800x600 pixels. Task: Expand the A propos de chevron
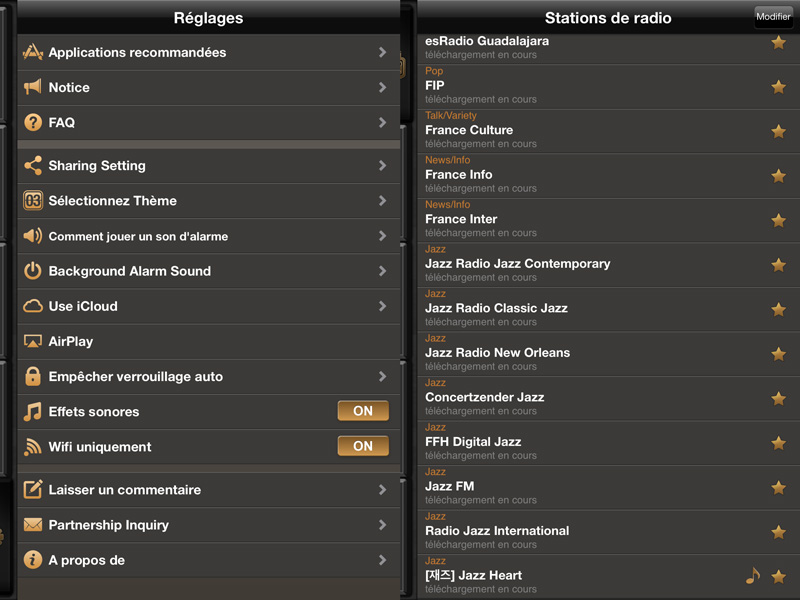pos(382,560)
